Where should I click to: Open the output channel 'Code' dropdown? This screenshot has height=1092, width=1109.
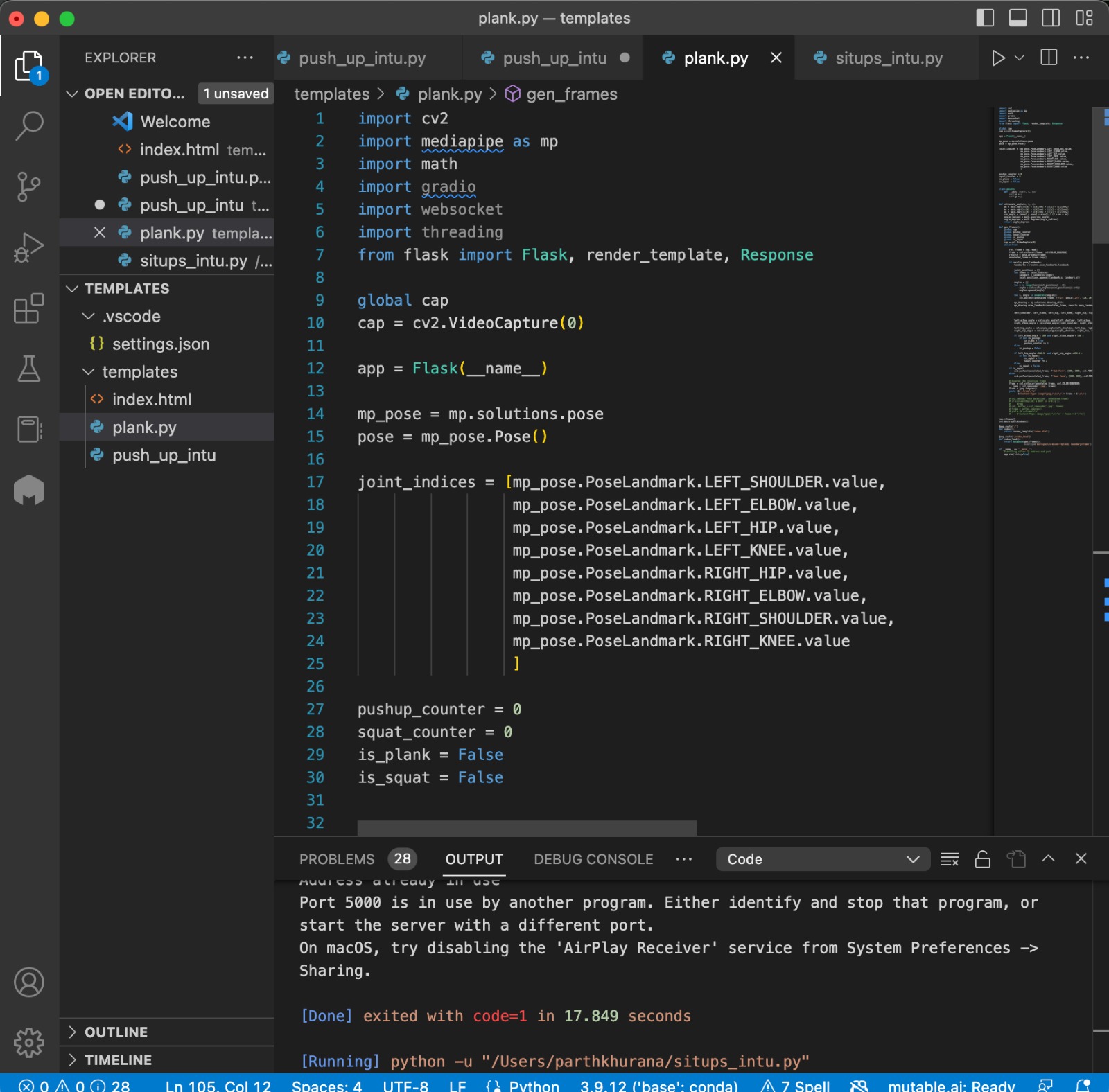tap(823, 859)
